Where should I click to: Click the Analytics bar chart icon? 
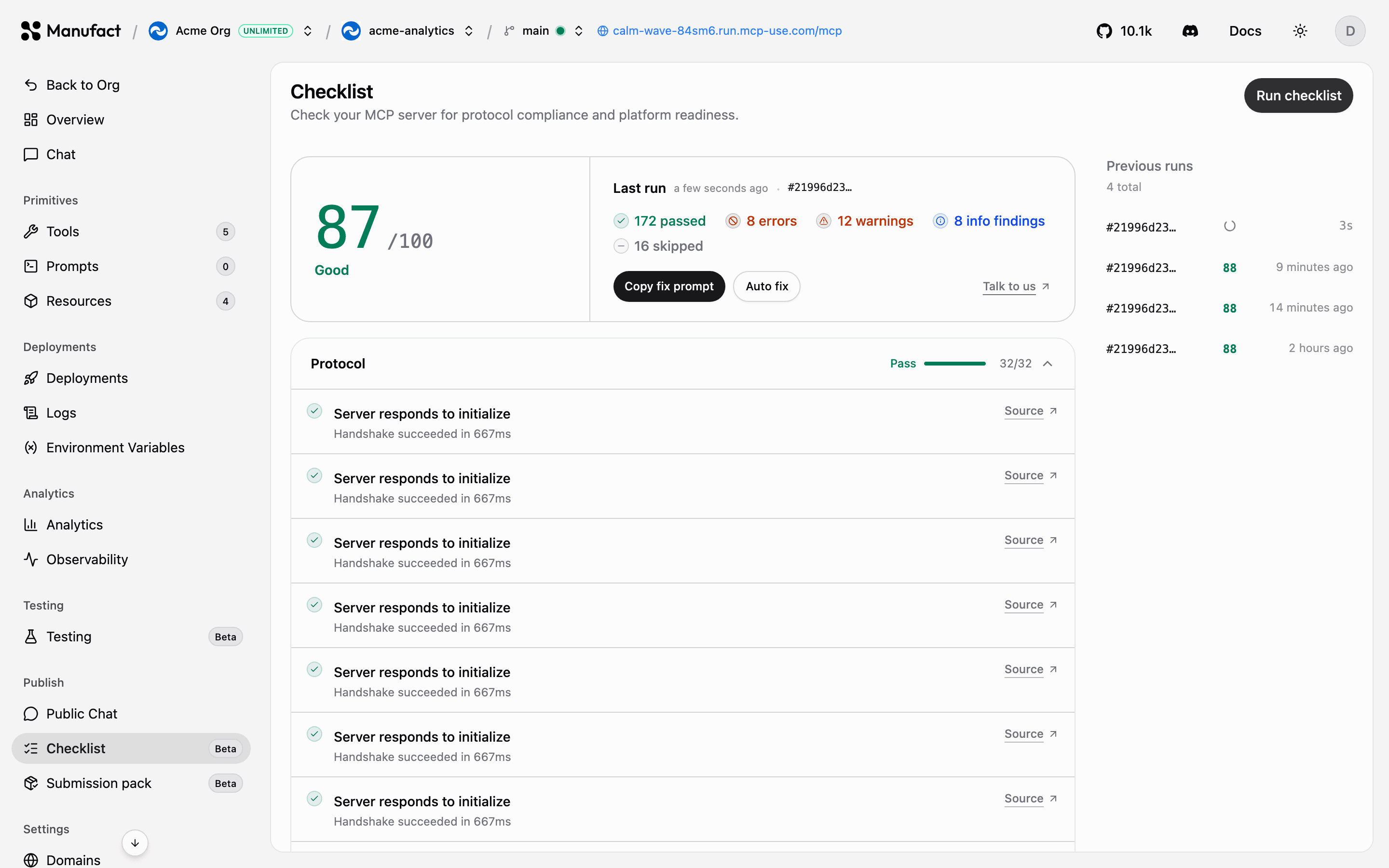(x=31, y=525)
